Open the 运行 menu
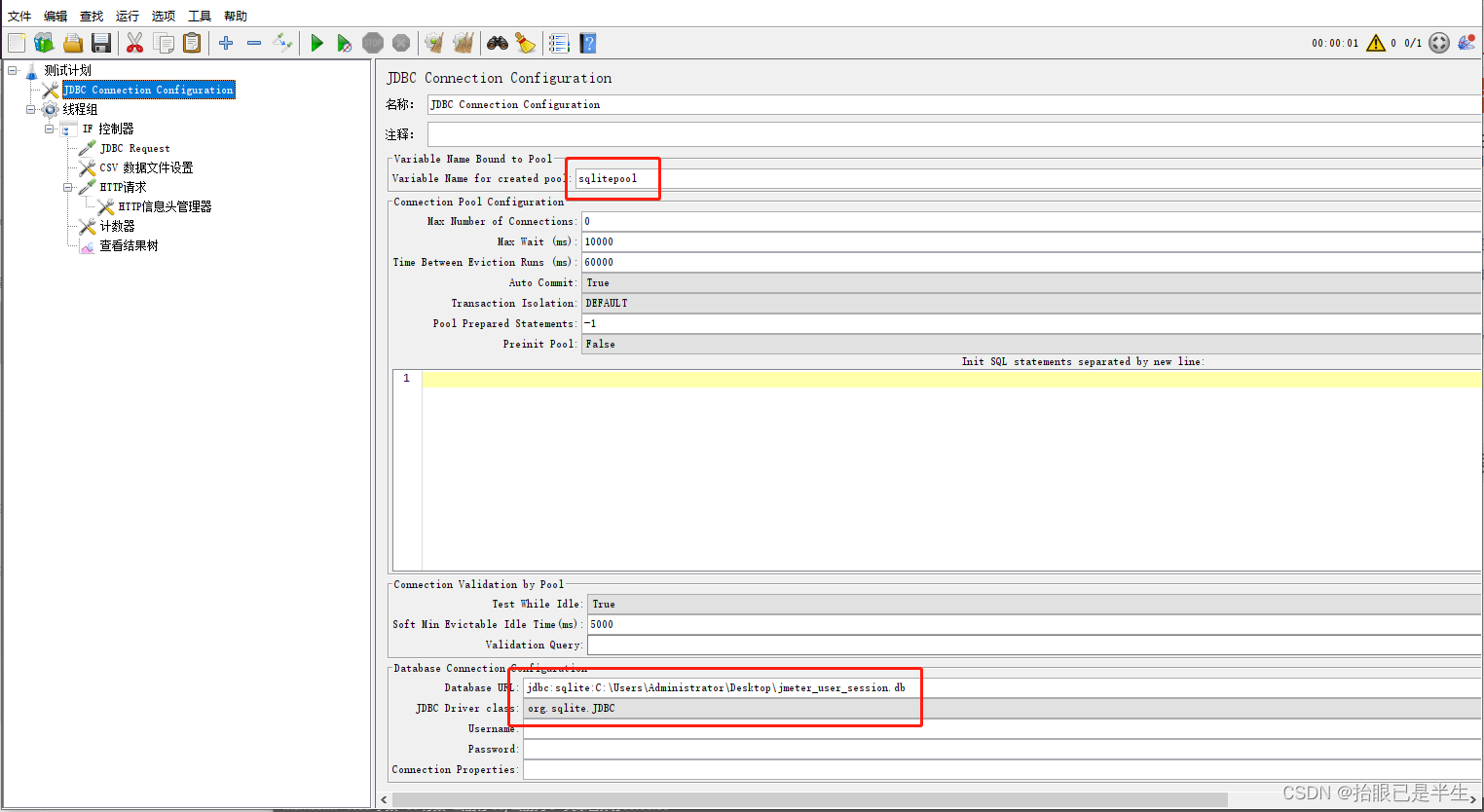This screenshot has height=812, width=1484. (128, 16)
